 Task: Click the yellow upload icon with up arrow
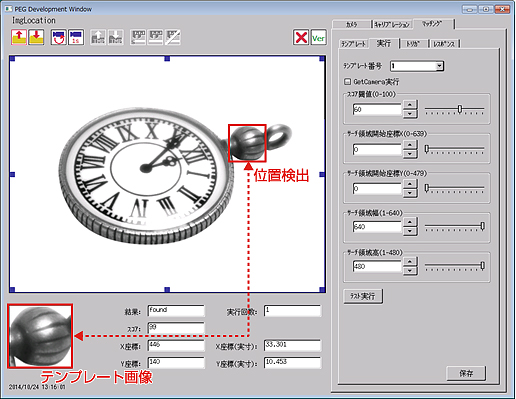pyautogui.click(x=19, y=37)
